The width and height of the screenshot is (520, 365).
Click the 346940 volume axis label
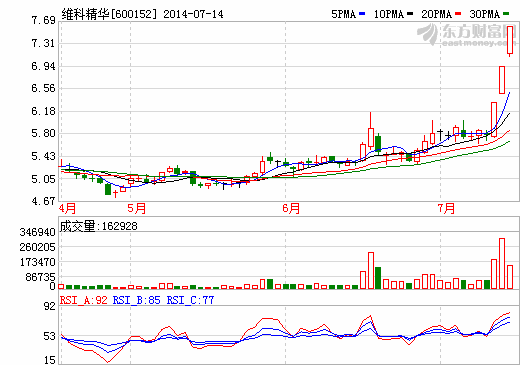point(38,232)
